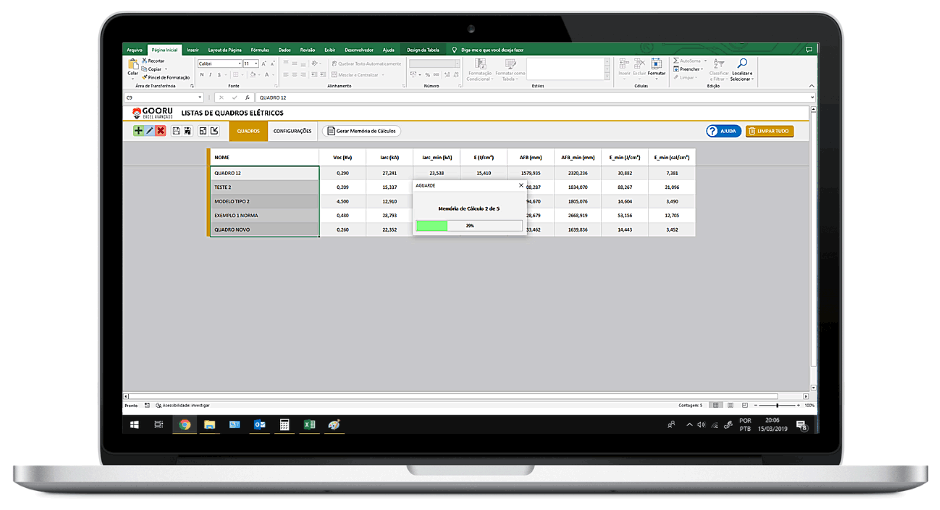Viewport: 940px width, 510px height.
Task: Open Google Chrome from the taskbar
Action: coord(184,425)
